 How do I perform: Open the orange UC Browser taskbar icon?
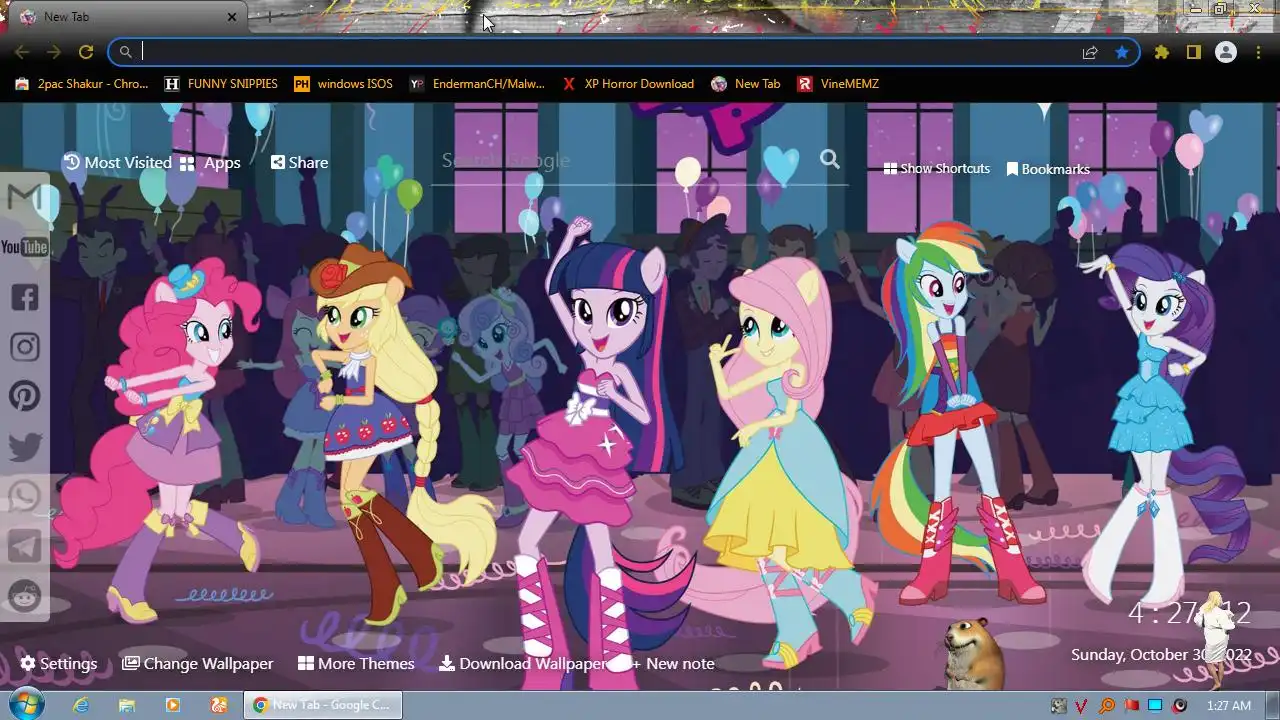point(219,705)
